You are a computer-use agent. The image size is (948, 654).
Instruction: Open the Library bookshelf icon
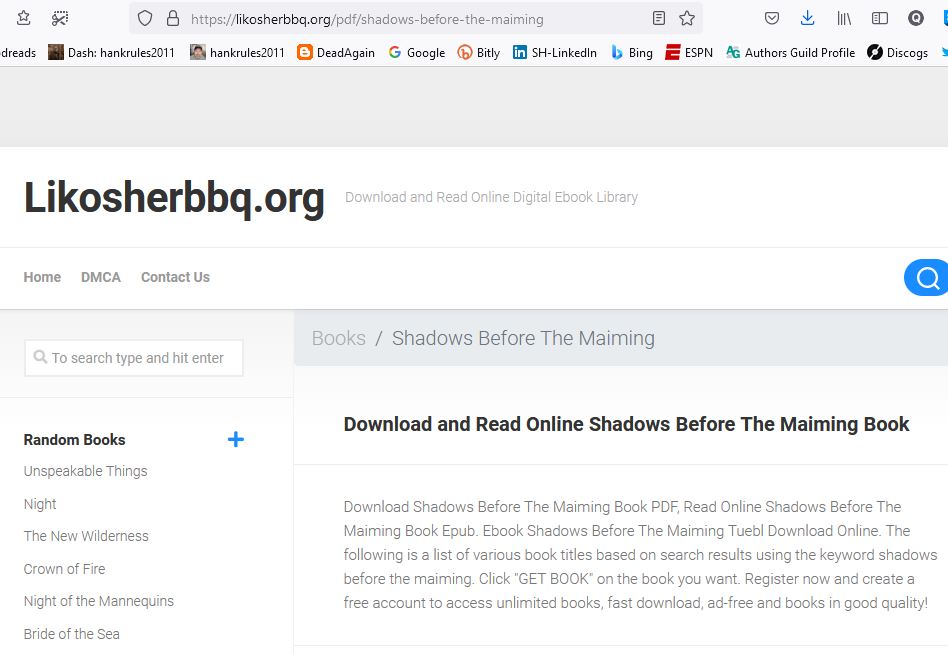pos(844,18)
